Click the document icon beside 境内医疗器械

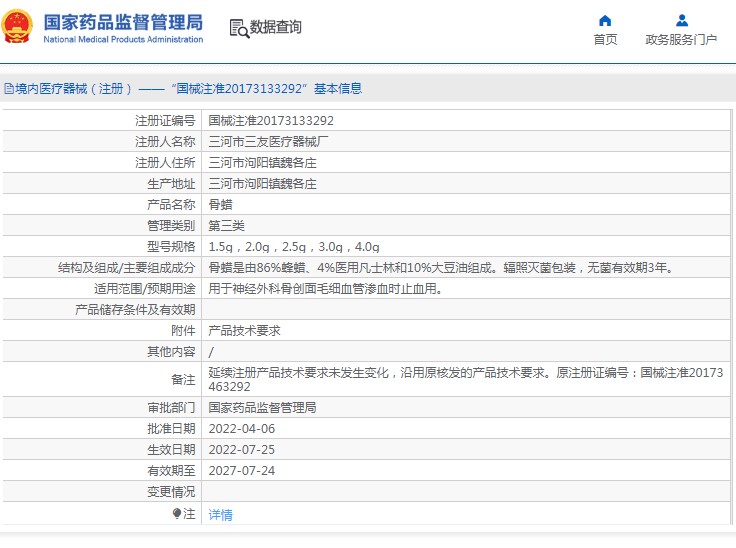(x=9, y=89)
